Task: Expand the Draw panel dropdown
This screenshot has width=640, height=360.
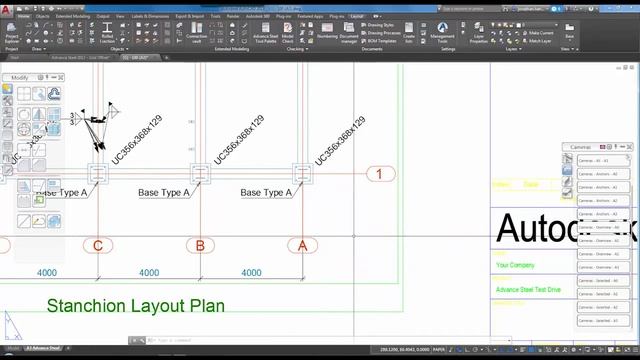Action: click(39, 49)
